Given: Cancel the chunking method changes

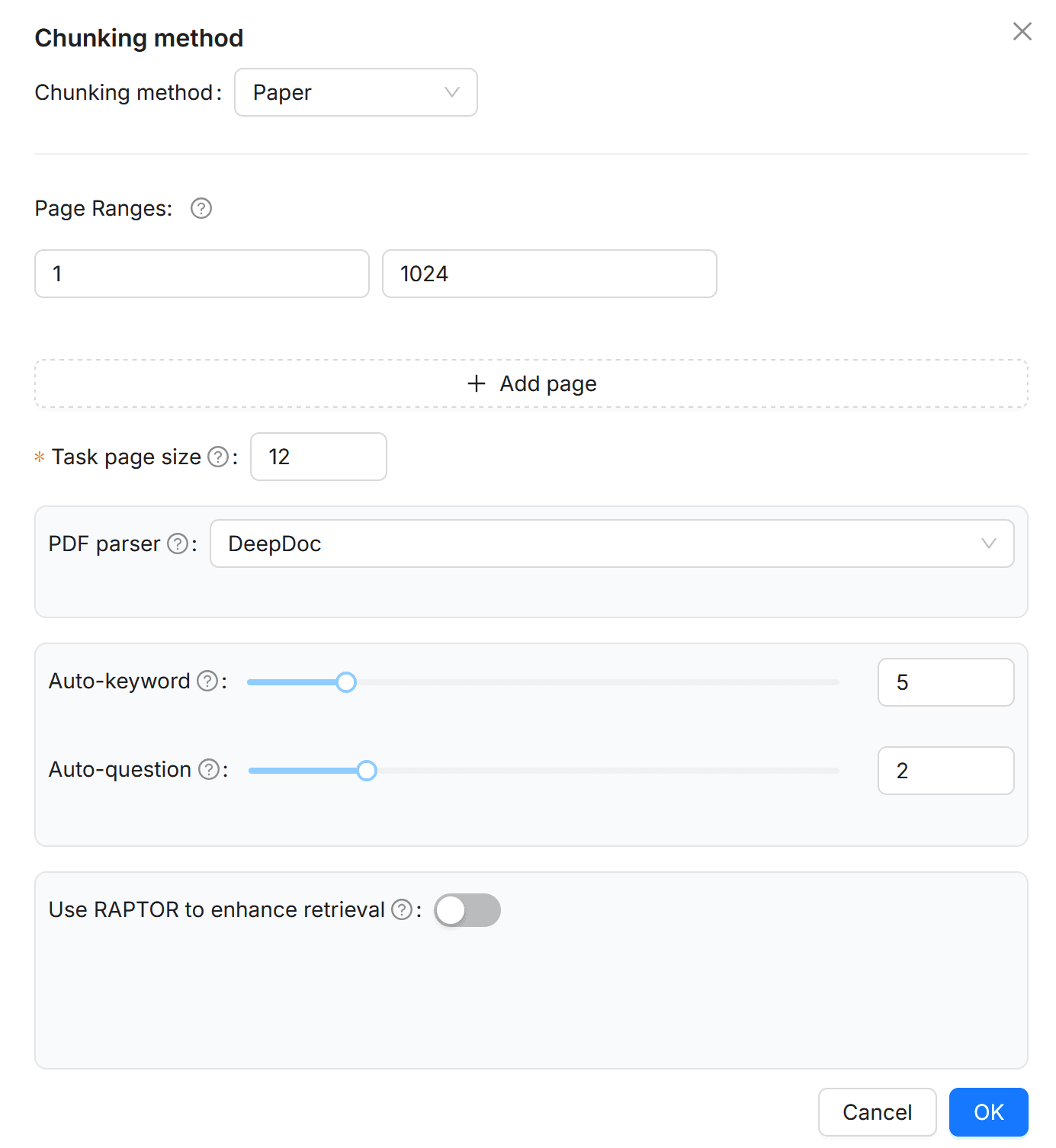Looking at the screenshot, I should click(x=877, y=1112).
